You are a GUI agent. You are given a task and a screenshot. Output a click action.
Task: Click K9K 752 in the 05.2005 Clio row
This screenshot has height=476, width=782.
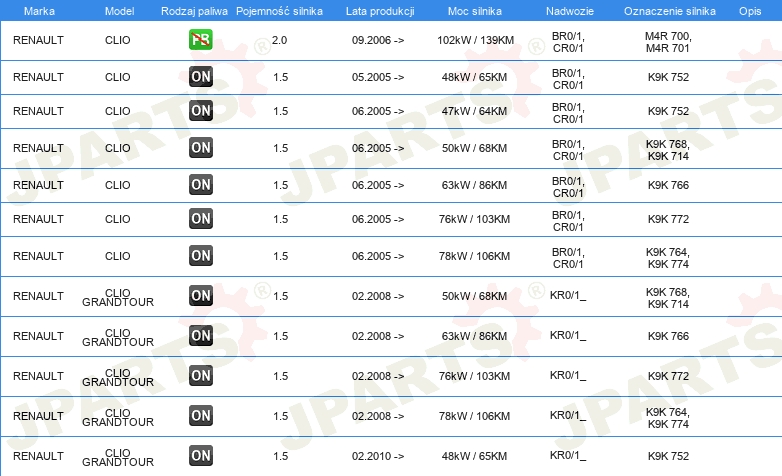tap(668, 77)
